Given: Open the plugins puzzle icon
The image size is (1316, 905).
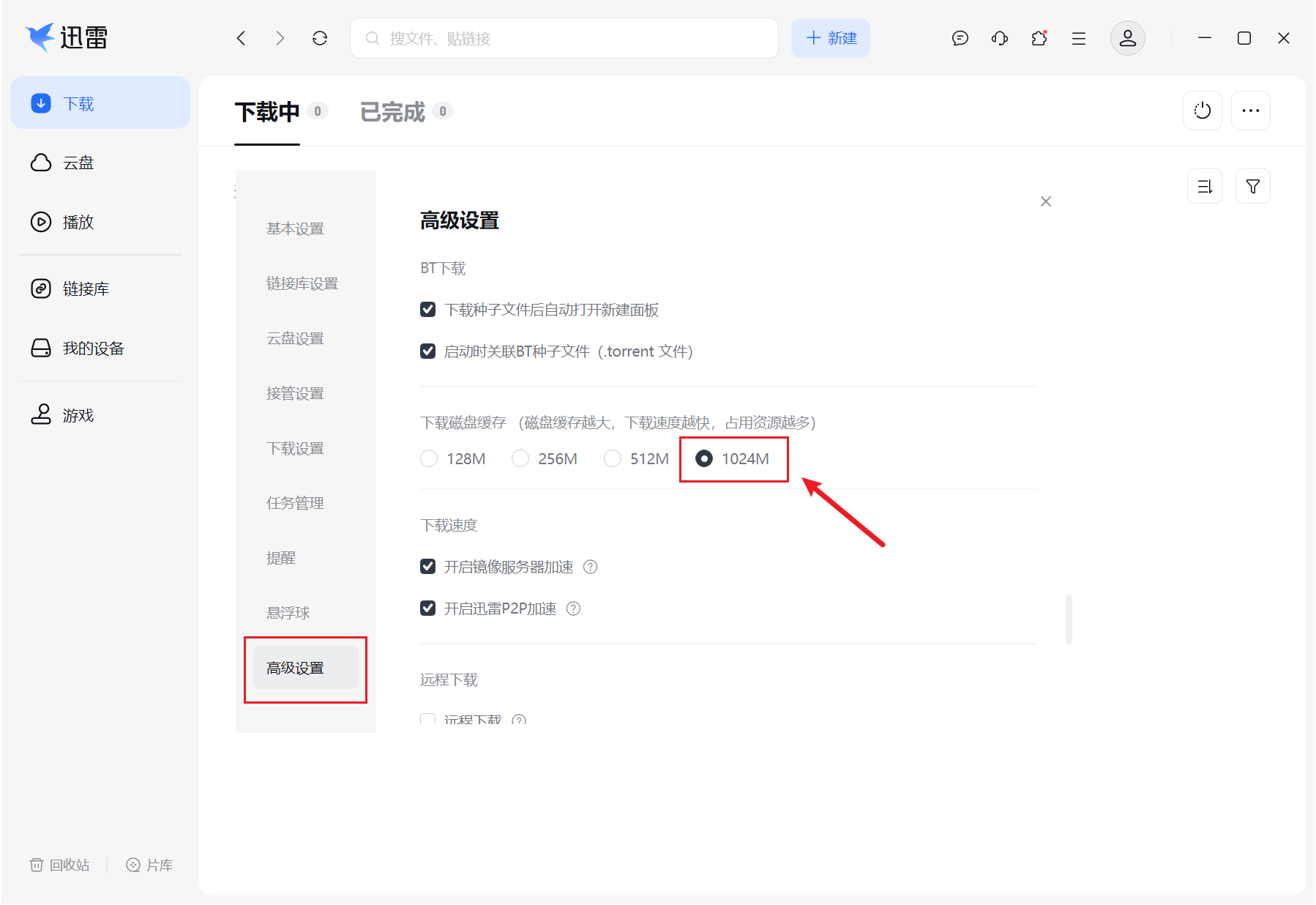Looking at the screenshot, I should [x=1039, y=38].
